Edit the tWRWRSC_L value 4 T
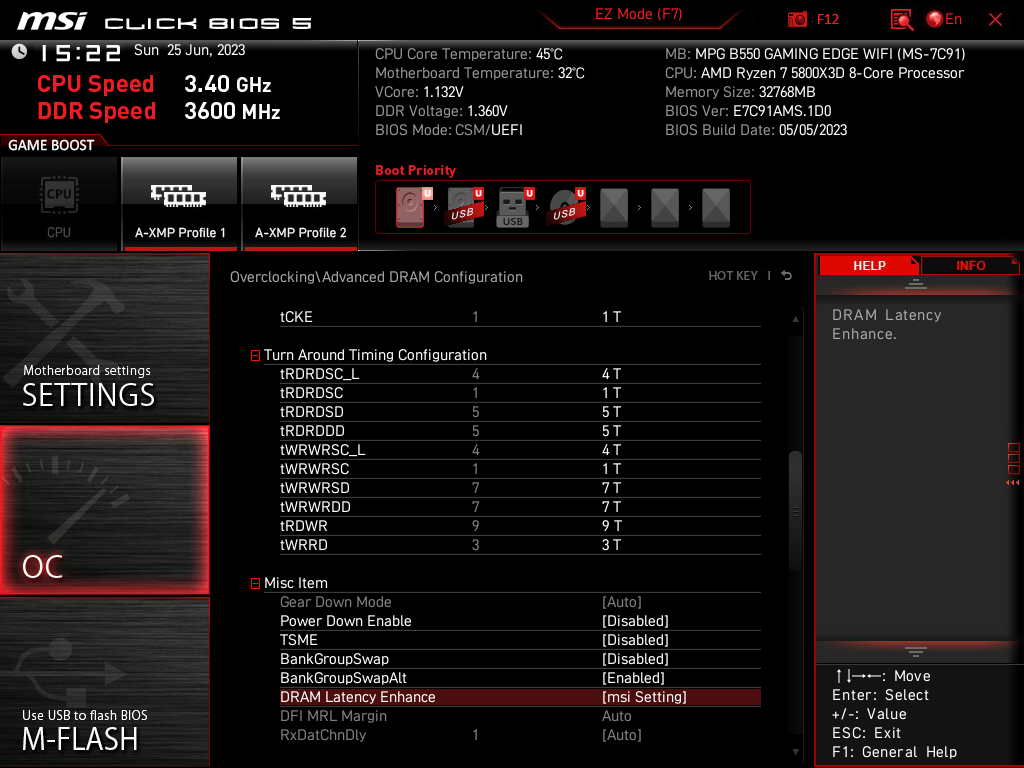This screenshot has width=1024, height=768. click(x=611, y=449)
